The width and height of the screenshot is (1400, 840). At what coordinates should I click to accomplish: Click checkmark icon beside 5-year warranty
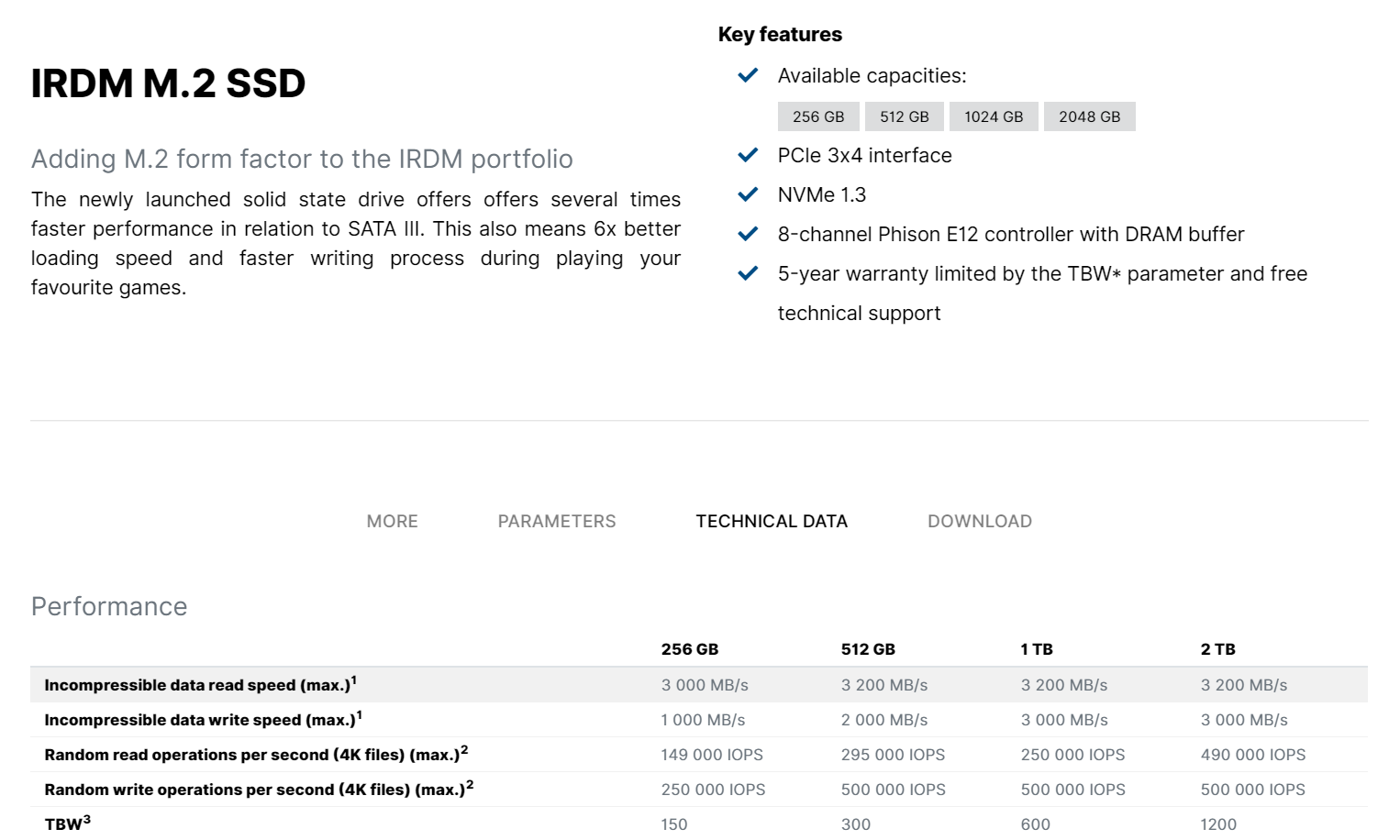pos(748,273)
